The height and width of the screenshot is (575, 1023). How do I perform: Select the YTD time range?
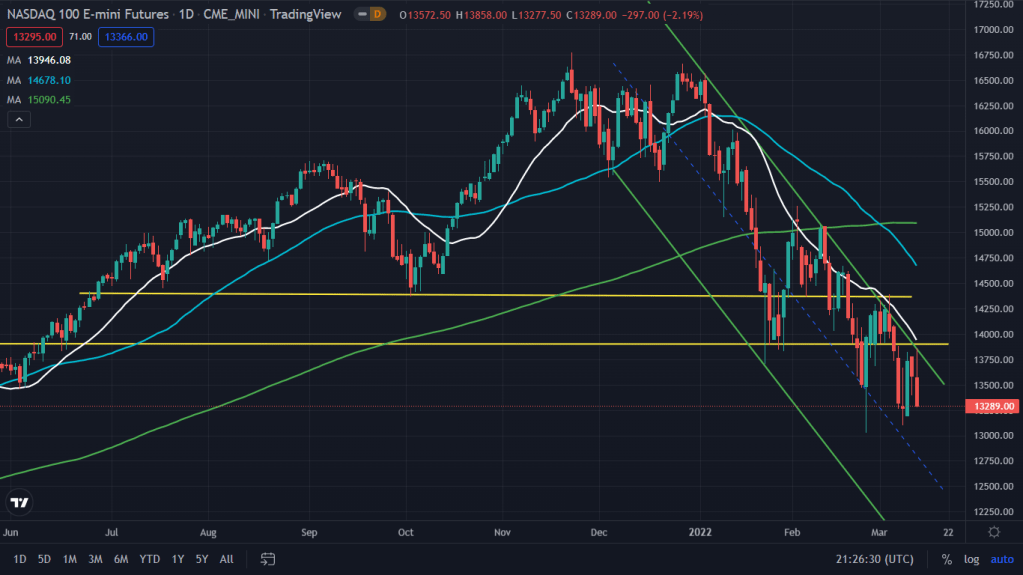click(x=150, y=558)
